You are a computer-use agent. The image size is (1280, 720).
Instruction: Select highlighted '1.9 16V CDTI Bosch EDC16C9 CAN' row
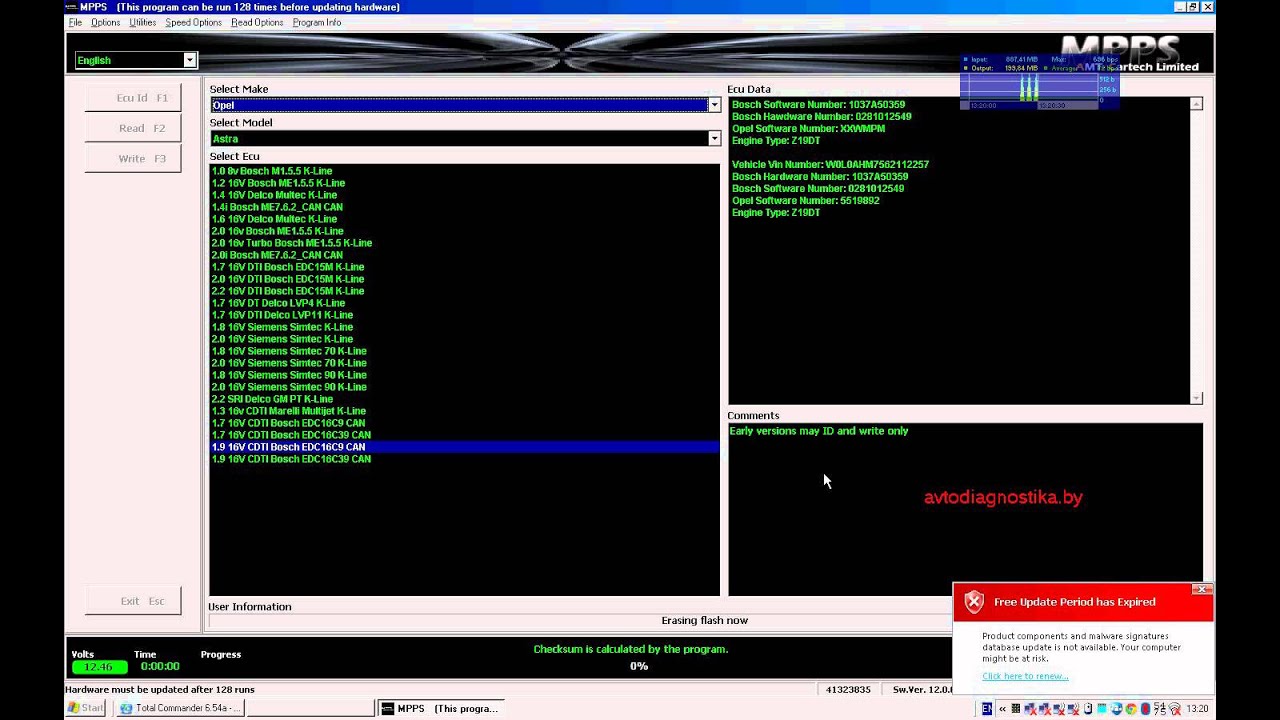465,447
